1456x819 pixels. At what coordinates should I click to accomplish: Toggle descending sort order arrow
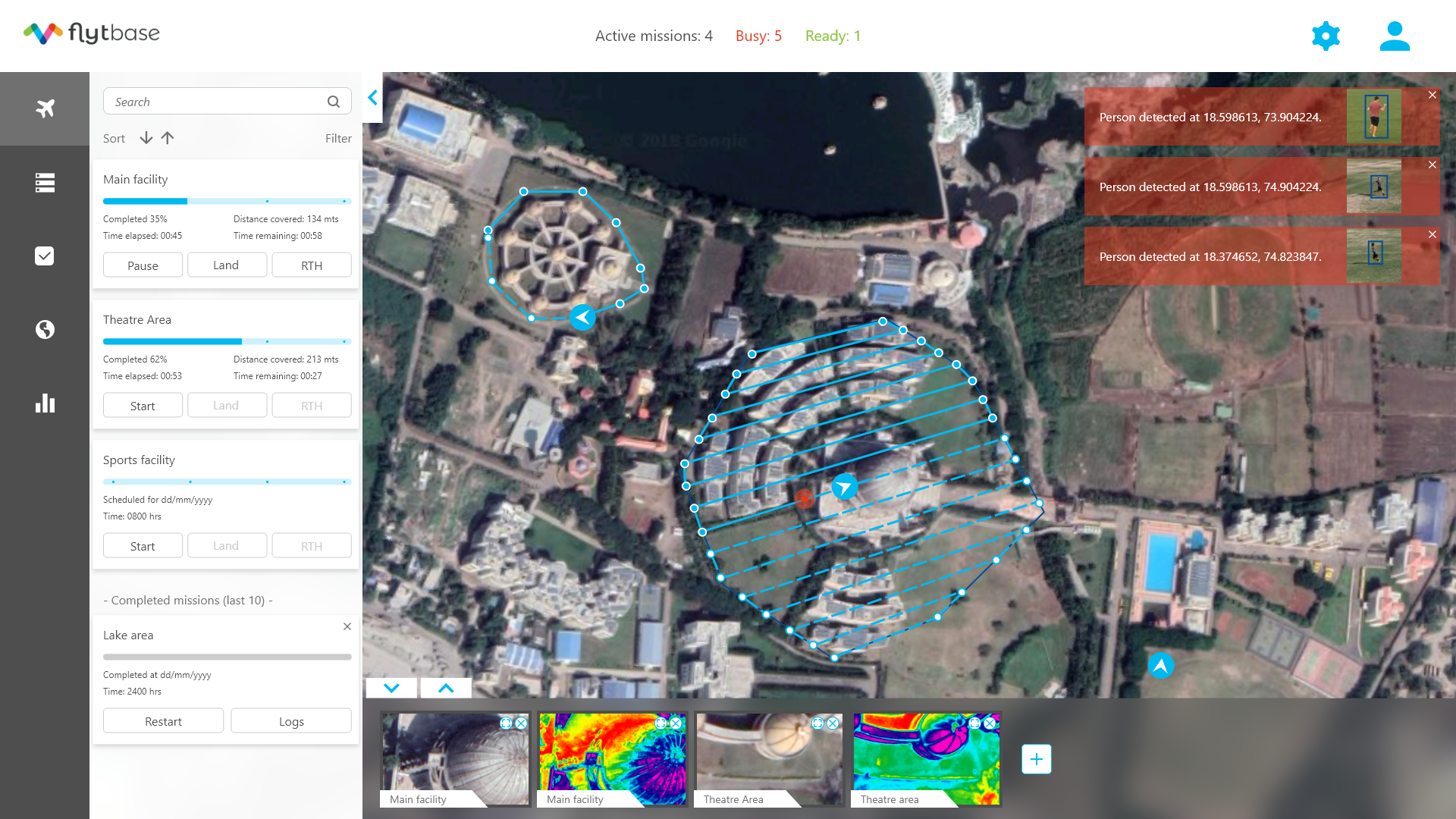(x=146, y=138)
